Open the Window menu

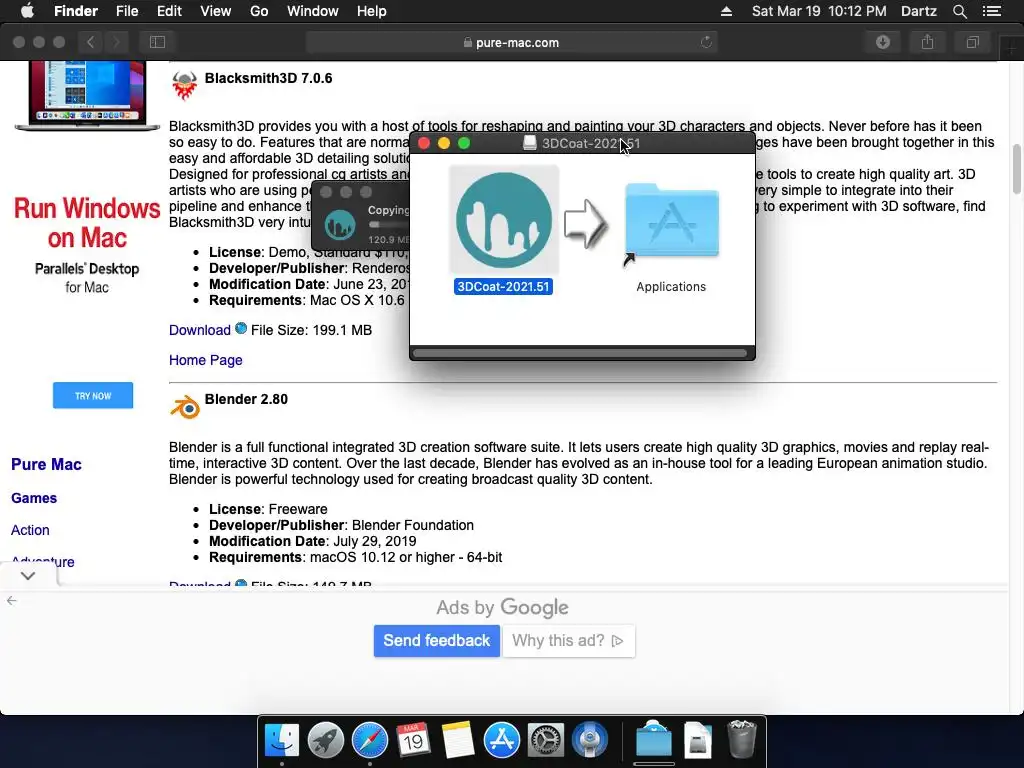(313, 11)
